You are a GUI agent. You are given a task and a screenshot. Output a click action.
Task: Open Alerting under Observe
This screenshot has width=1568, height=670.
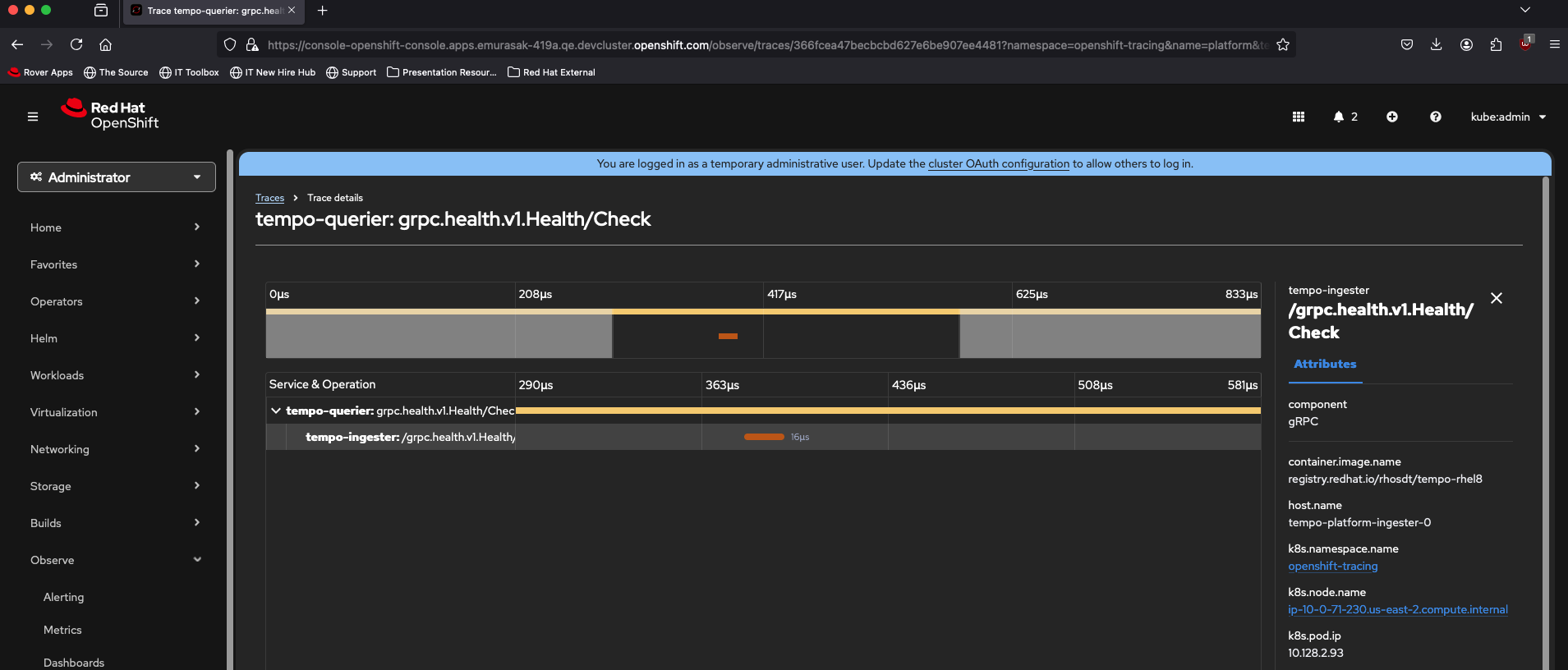click(x=63, y=597)
